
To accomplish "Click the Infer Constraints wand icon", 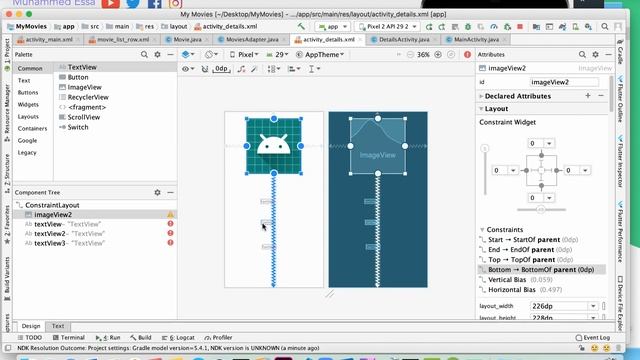I will coord(254,69).
